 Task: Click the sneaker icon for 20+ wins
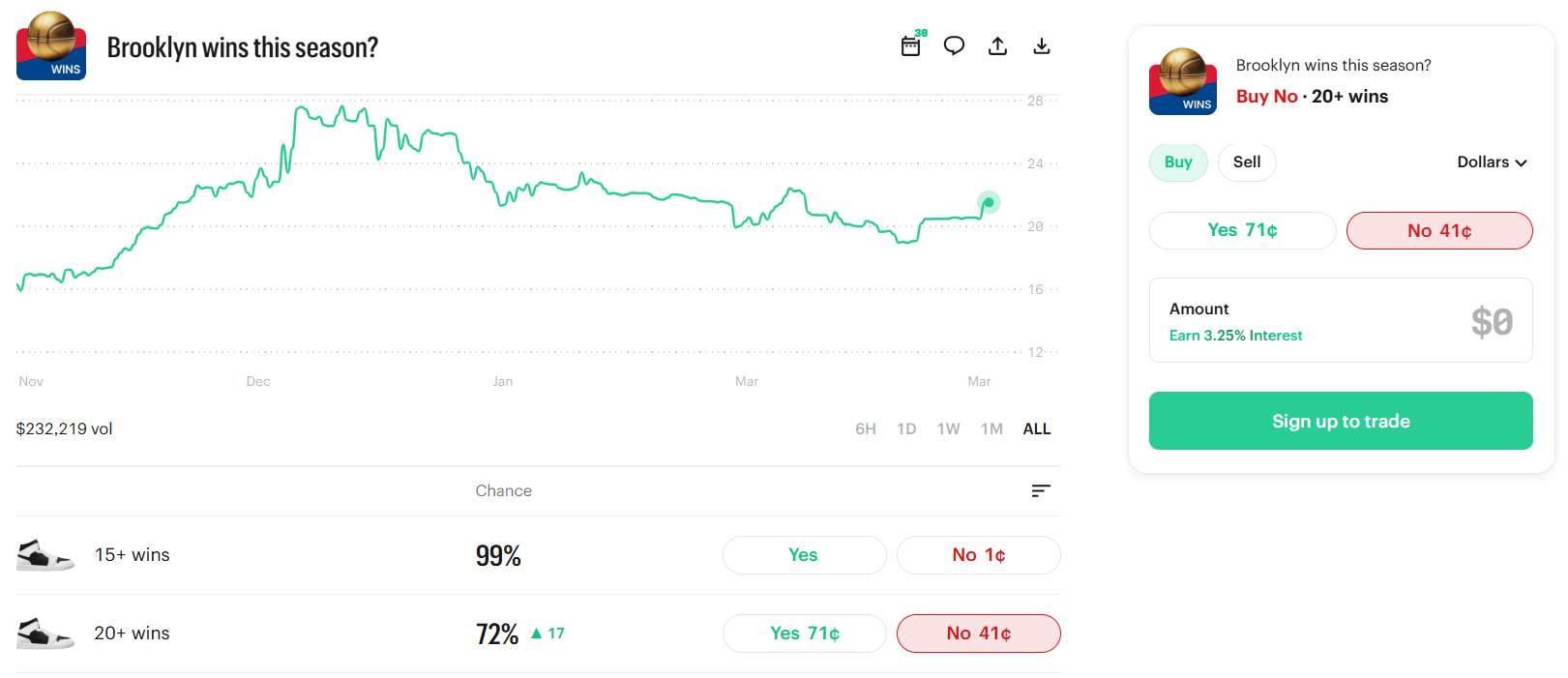(44, 634)
